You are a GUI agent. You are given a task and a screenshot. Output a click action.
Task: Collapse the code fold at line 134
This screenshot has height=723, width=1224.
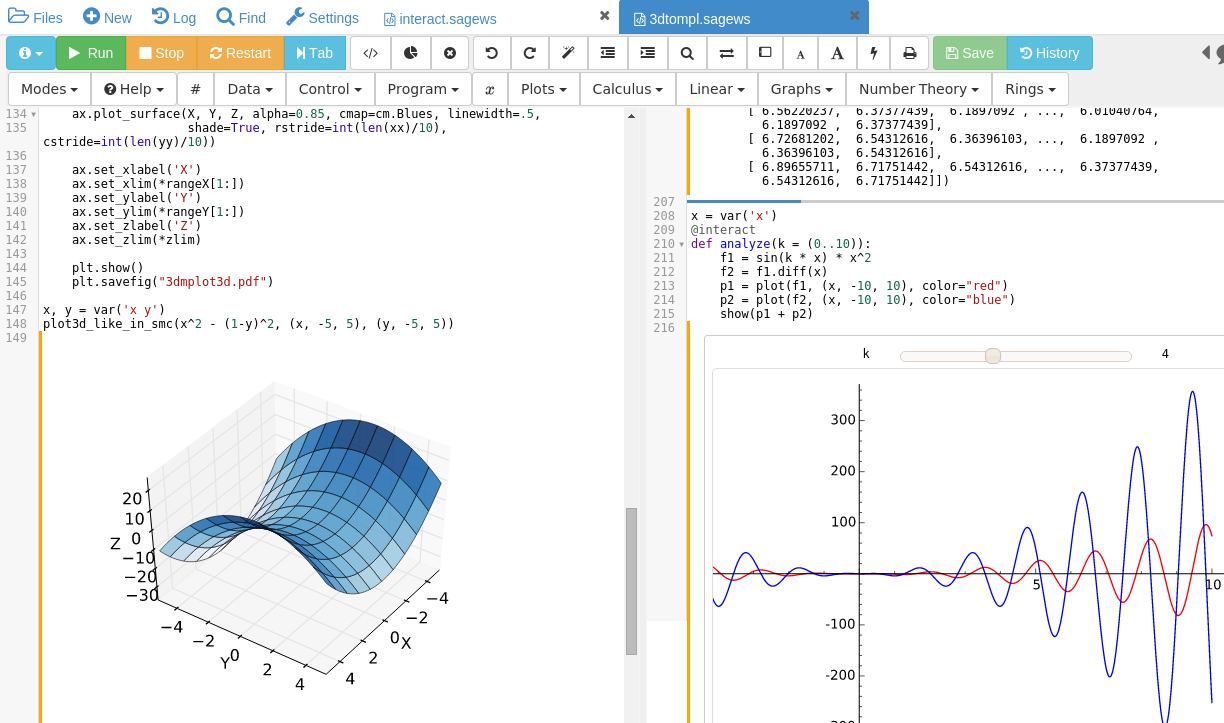pyautogui.click(x=34, y=115)
